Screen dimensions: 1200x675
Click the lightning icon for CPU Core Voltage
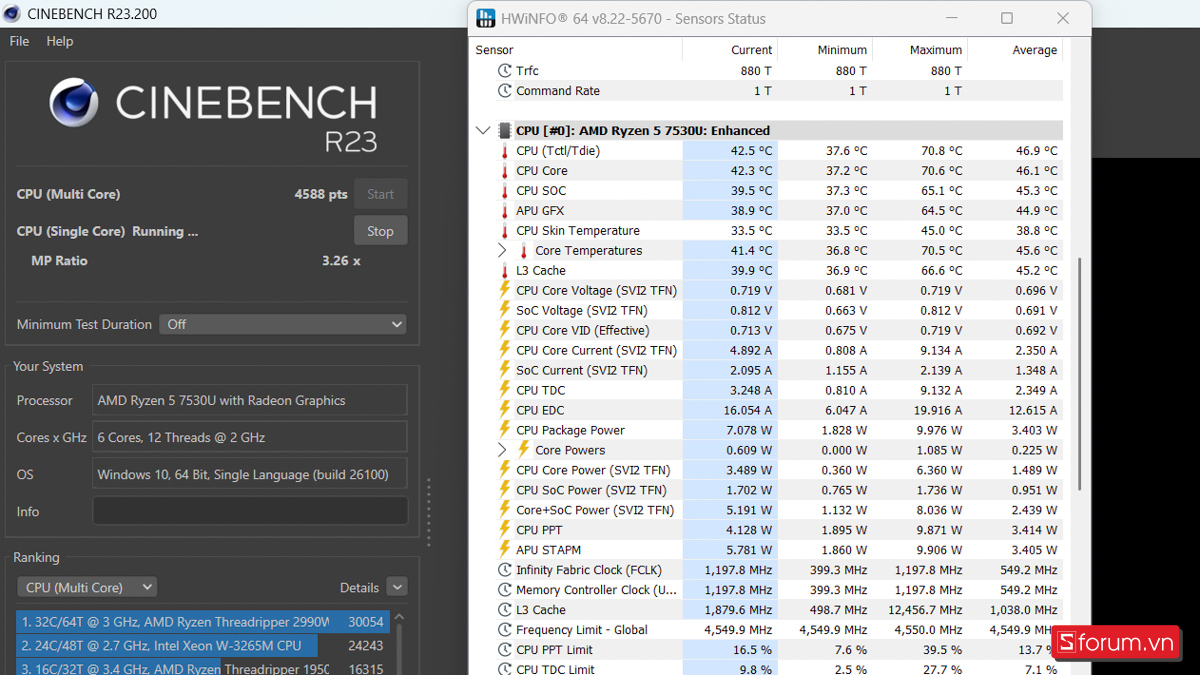pos(504,290)
